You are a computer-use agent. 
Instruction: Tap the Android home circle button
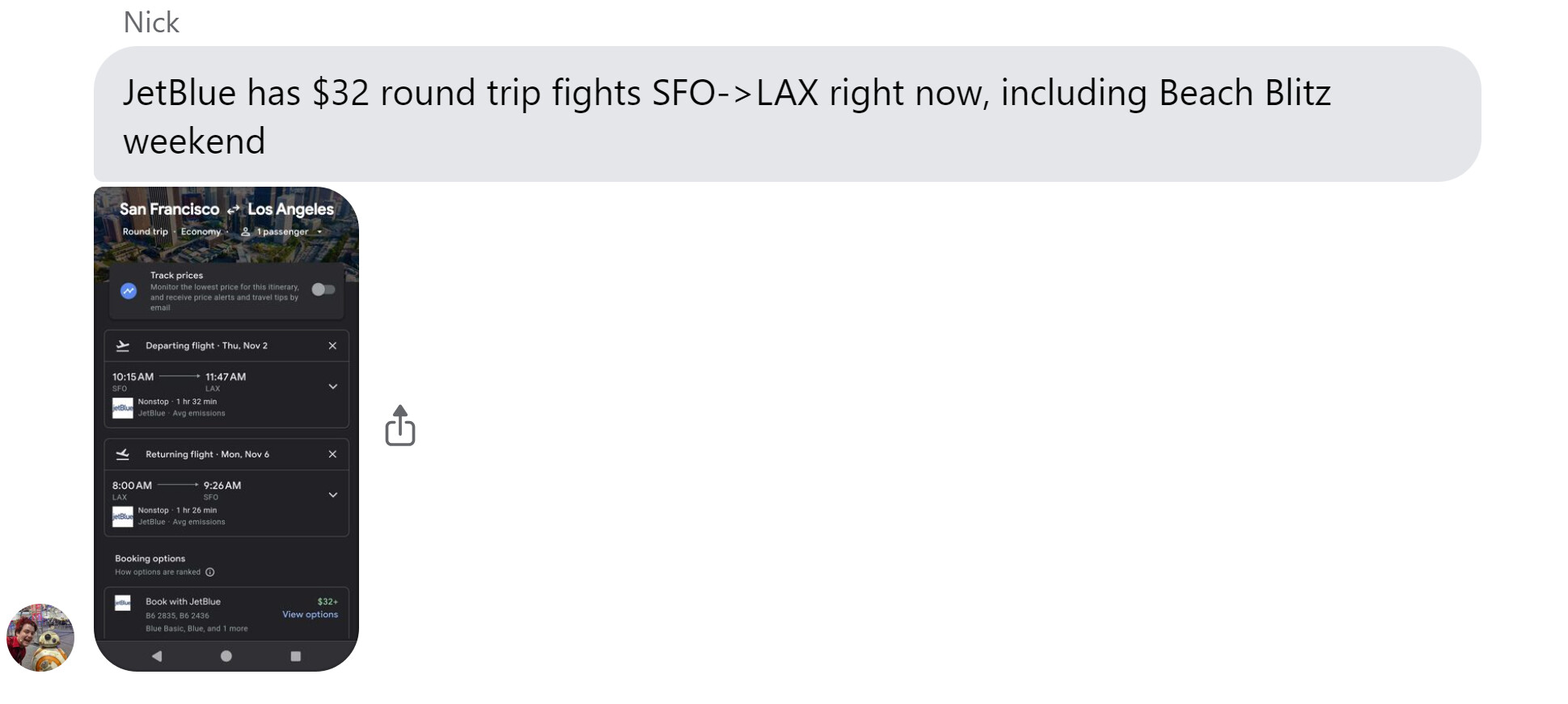click(x=226, y=656)
